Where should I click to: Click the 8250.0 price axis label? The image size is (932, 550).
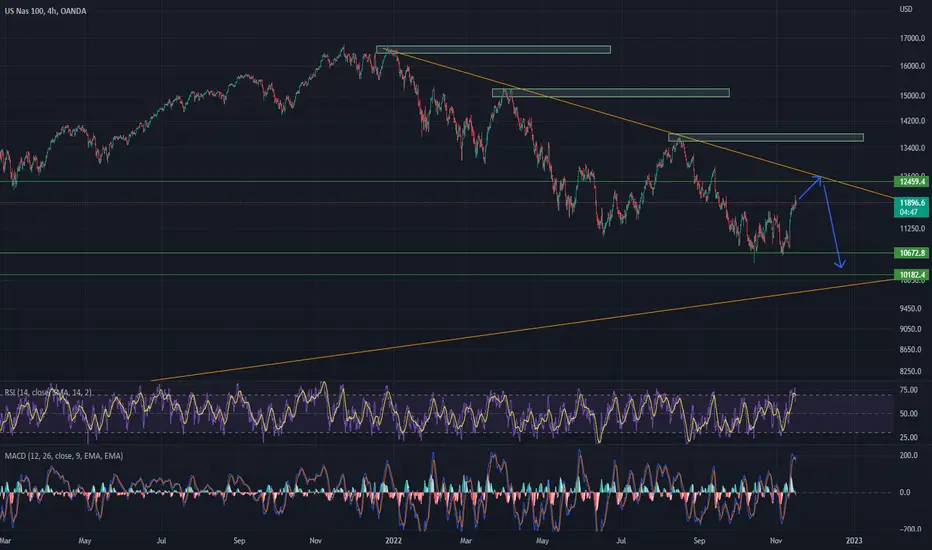(910, 371)
